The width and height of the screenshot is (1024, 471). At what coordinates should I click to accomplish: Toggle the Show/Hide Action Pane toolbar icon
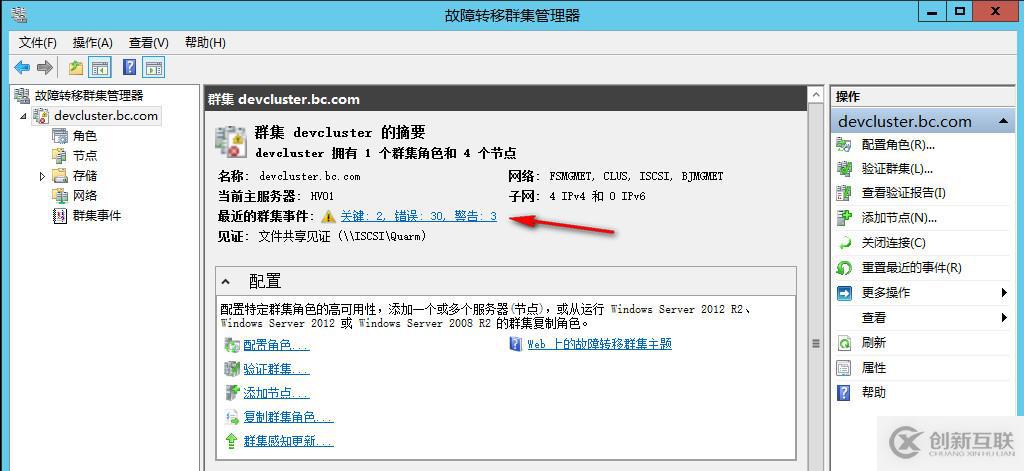point(154,67)
